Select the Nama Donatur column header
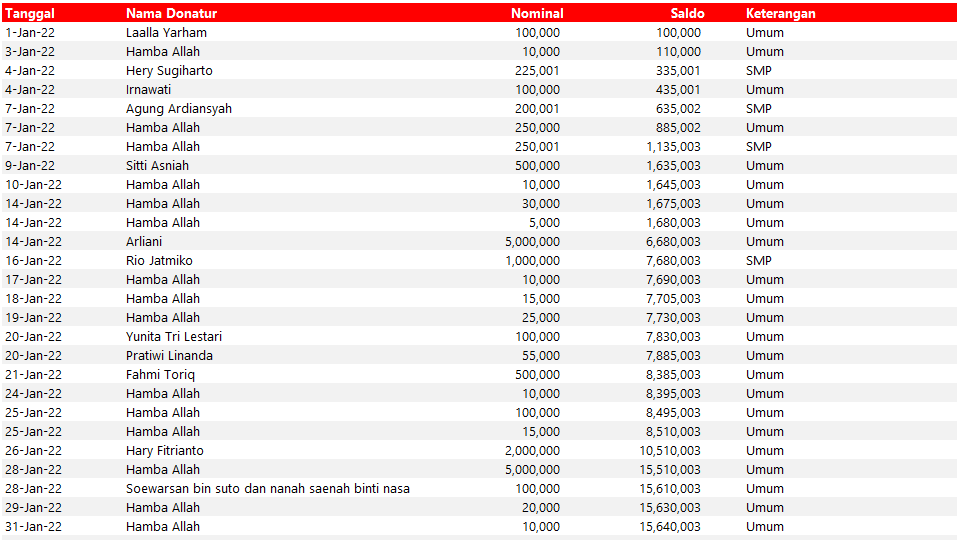960x540 pixels. click(x=171, y=13)
